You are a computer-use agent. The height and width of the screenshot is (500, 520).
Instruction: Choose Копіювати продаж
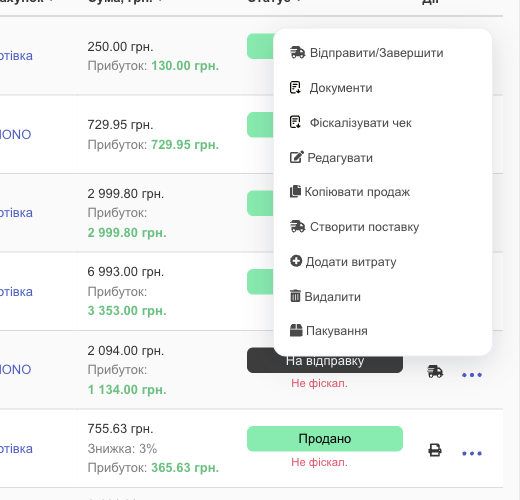point(350,192)
